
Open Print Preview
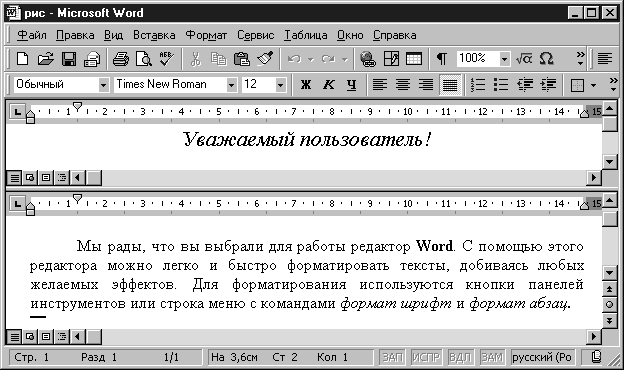tap(144, 59)
